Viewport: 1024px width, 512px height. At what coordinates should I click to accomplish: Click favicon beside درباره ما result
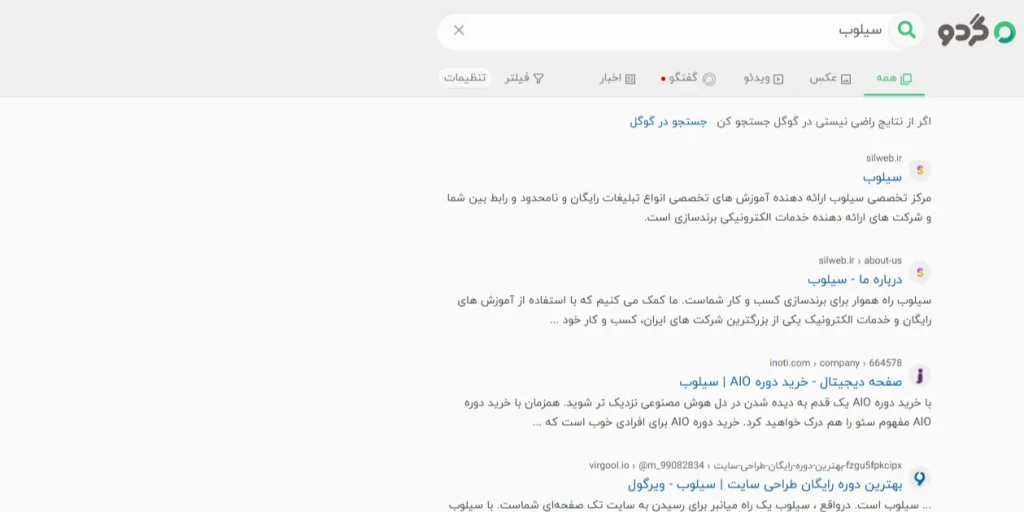pyautogui.click(x=920, y=272)
